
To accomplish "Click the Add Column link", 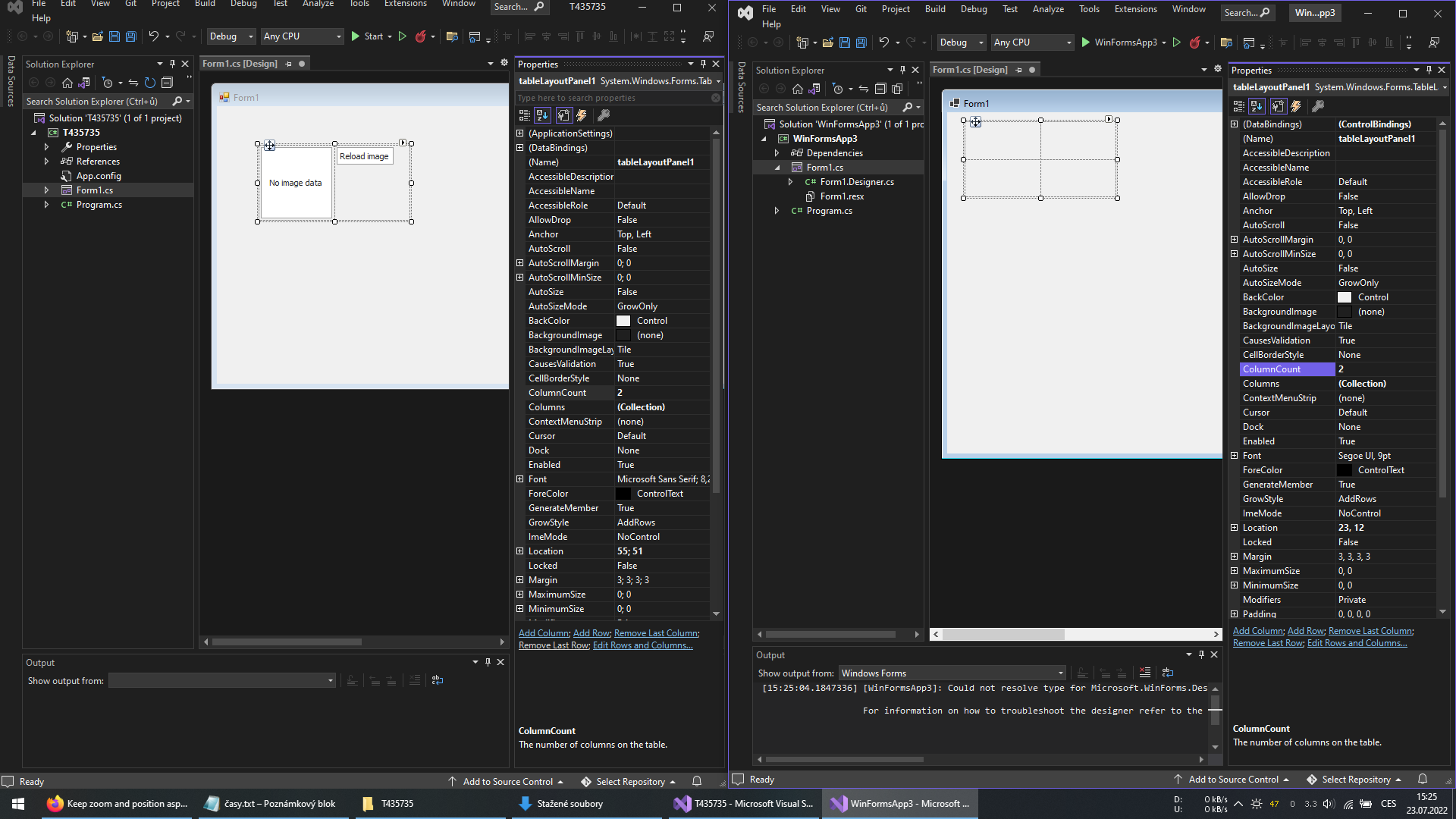I will pyautogui.click(x=1257, y=630).
